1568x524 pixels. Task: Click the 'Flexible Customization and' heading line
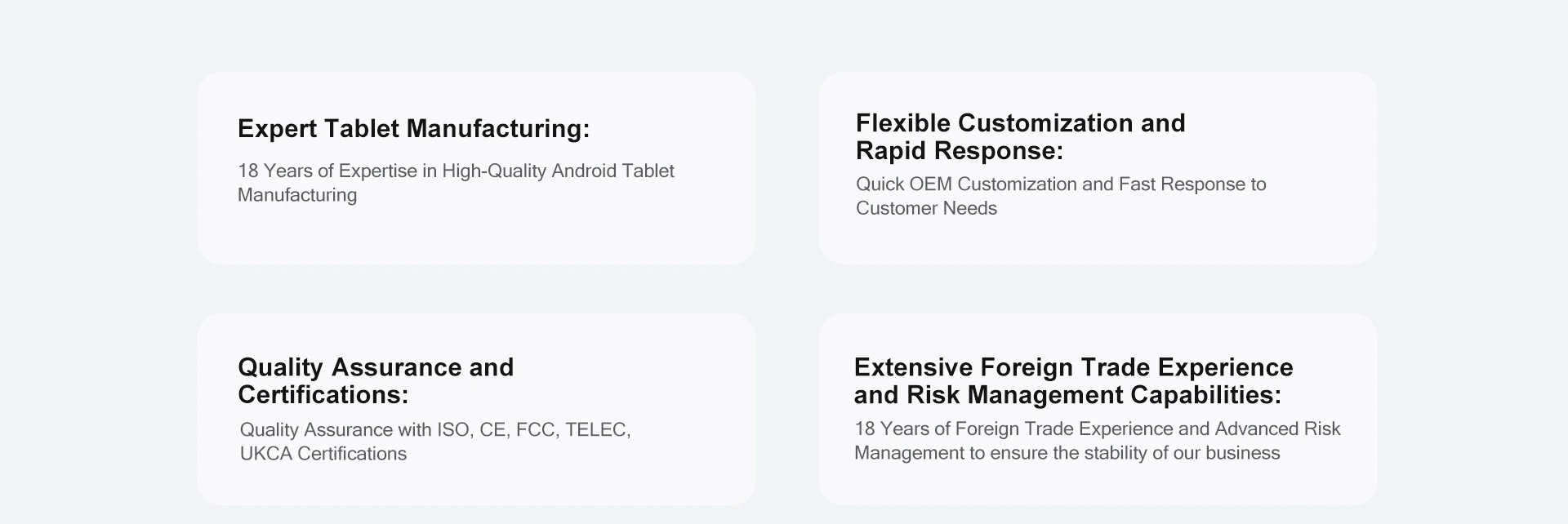click(x=1020, y=123)
